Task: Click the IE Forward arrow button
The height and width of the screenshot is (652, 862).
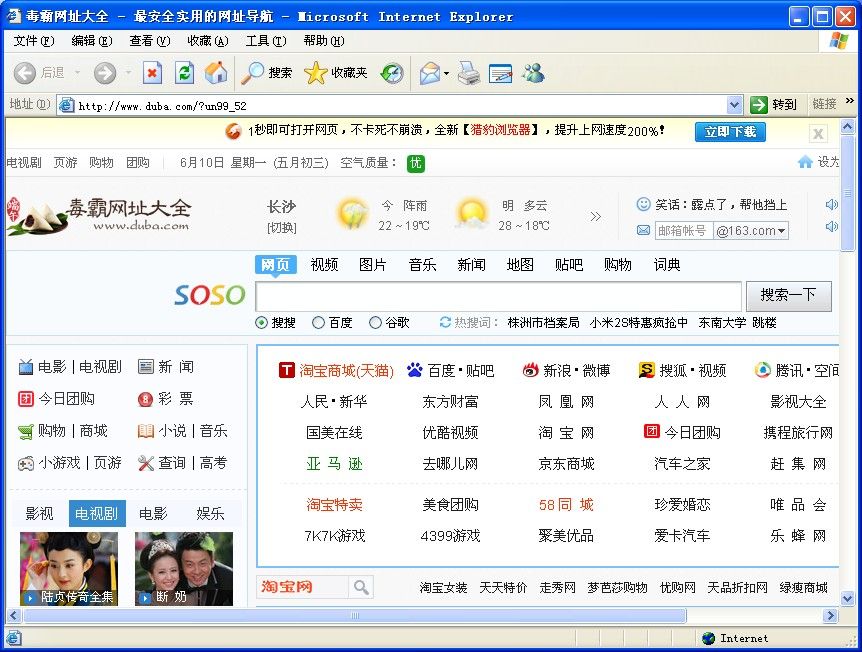Action: tap(105, 73)
